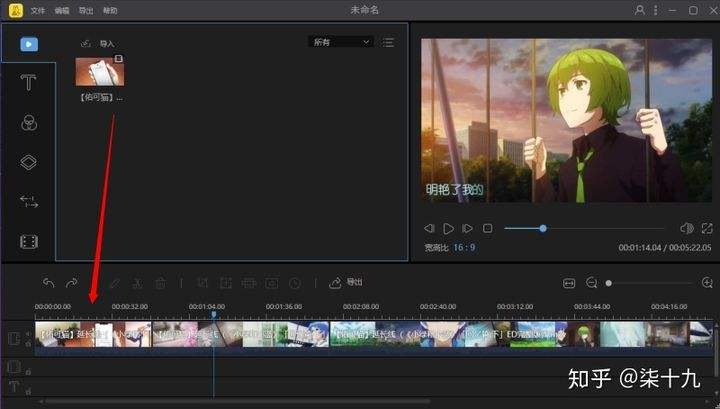
Task: Click the yellow app logo icon
Action: (x=16, y=10)
